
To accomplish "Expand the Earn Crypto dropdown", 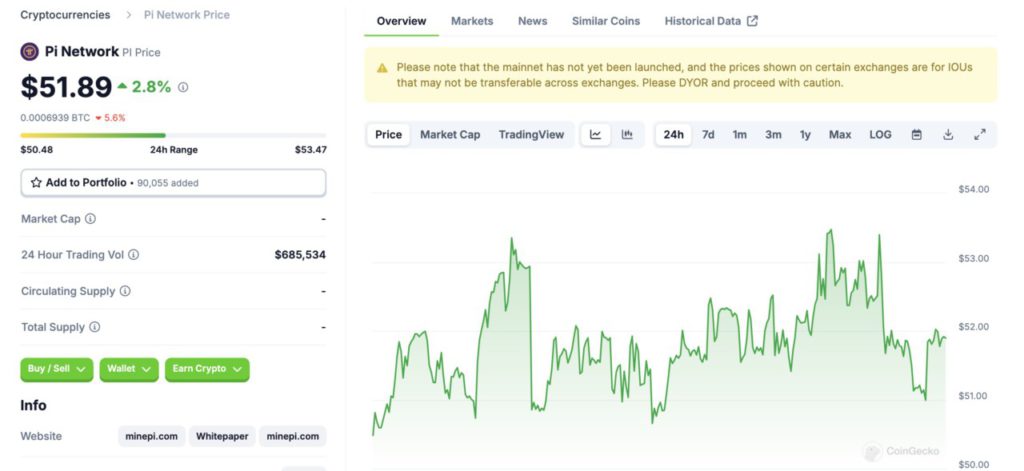I will pyautogui.click(x=206, y=369).
